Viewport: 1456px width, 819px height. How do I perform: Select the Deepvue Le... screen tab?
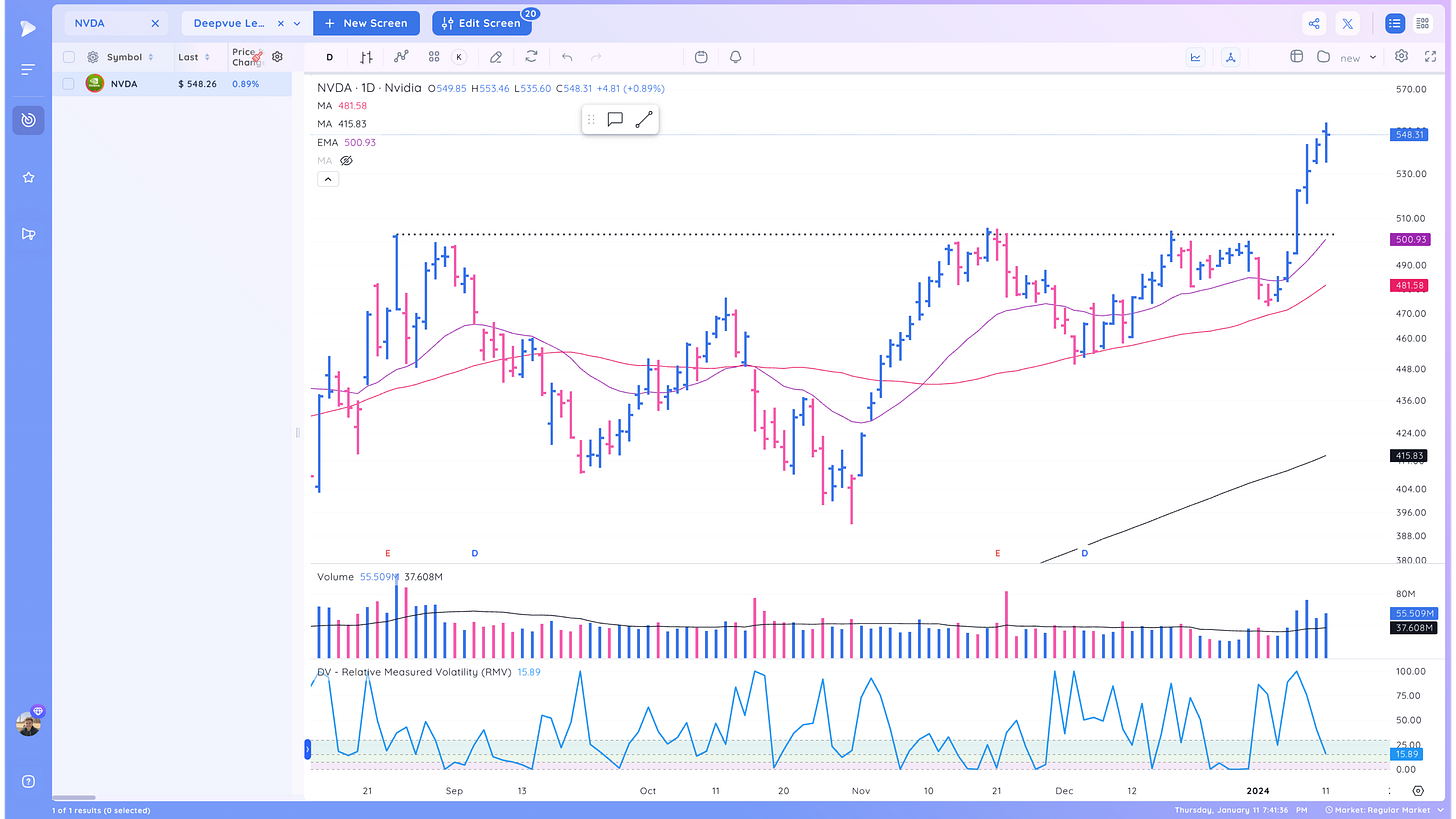[230, 23]
